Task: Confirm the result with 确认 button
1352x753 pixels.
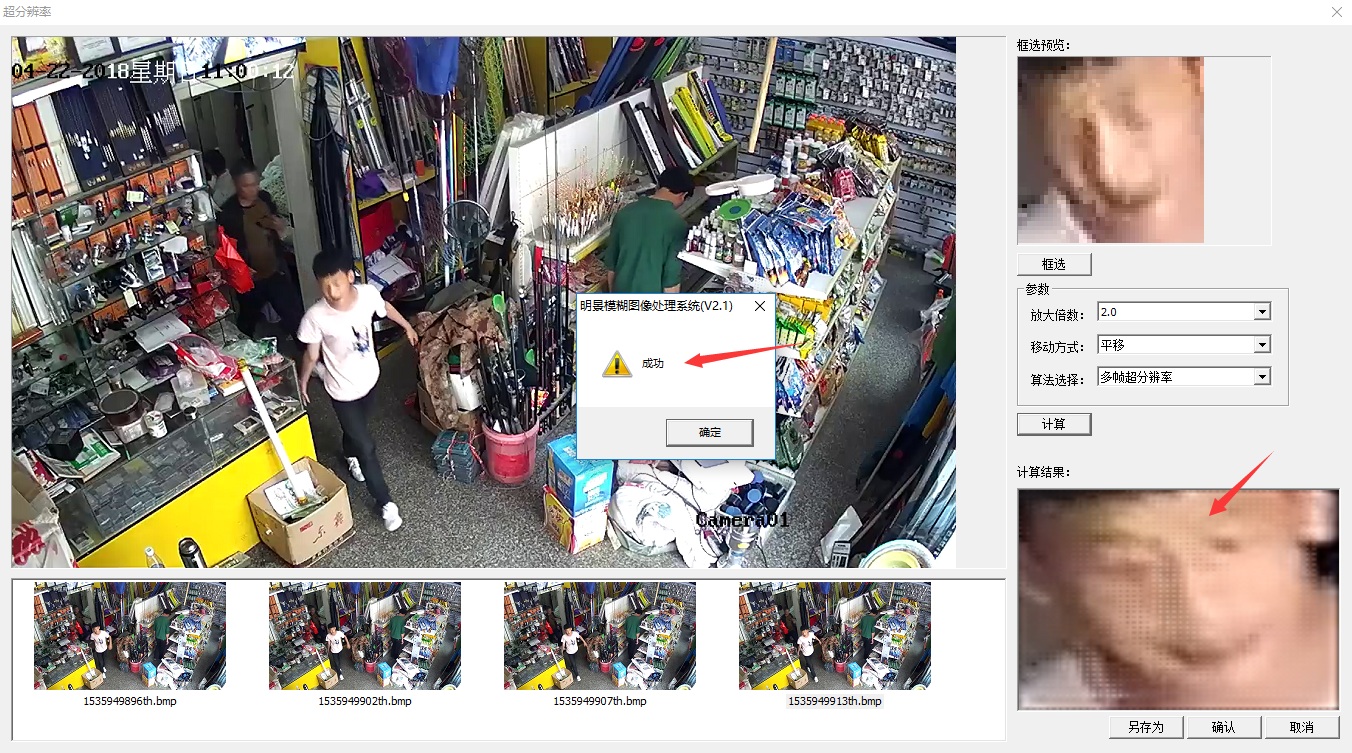Action: [1223, 727]
